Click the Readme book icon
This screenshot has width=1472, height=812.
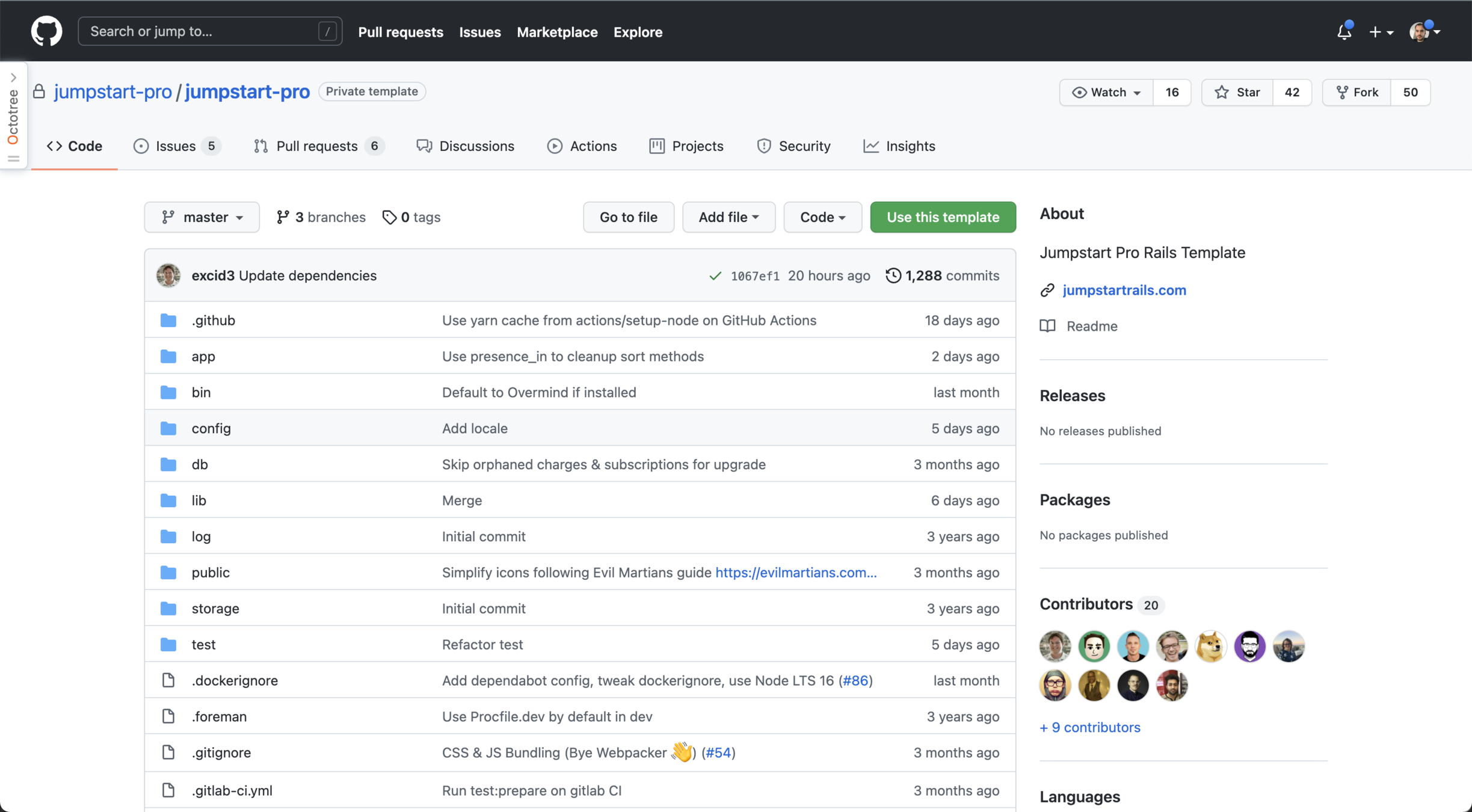[x=1047, y=326]
